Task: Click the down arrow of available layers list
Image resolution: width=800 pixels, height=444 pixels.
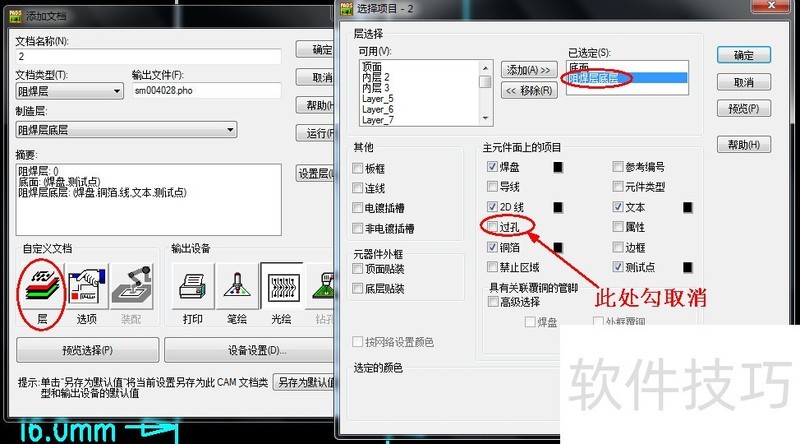Action: click(x=486, y=118)
